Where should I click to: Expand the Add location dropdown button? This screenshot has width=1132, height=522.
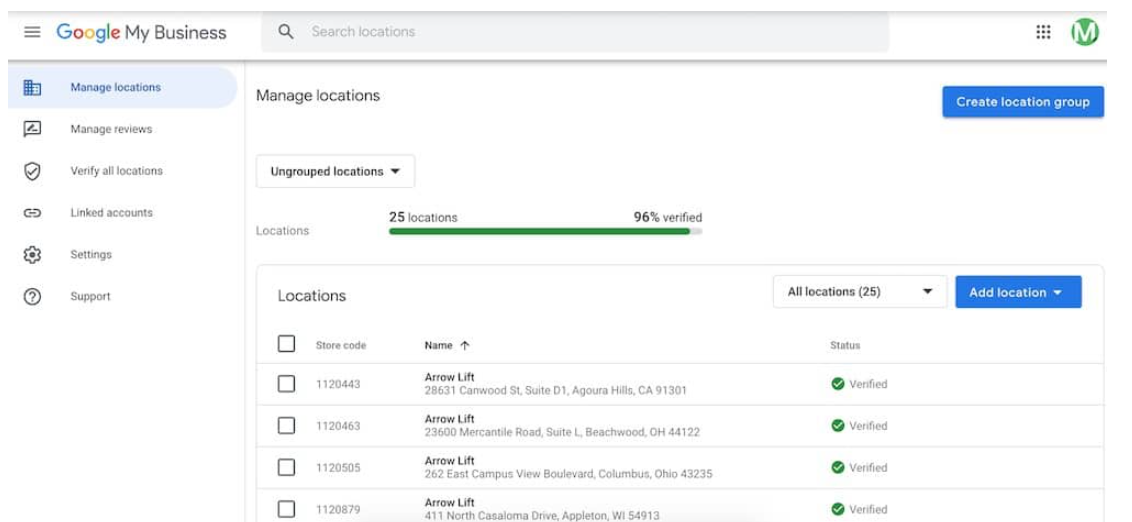tap(1018, 292)
